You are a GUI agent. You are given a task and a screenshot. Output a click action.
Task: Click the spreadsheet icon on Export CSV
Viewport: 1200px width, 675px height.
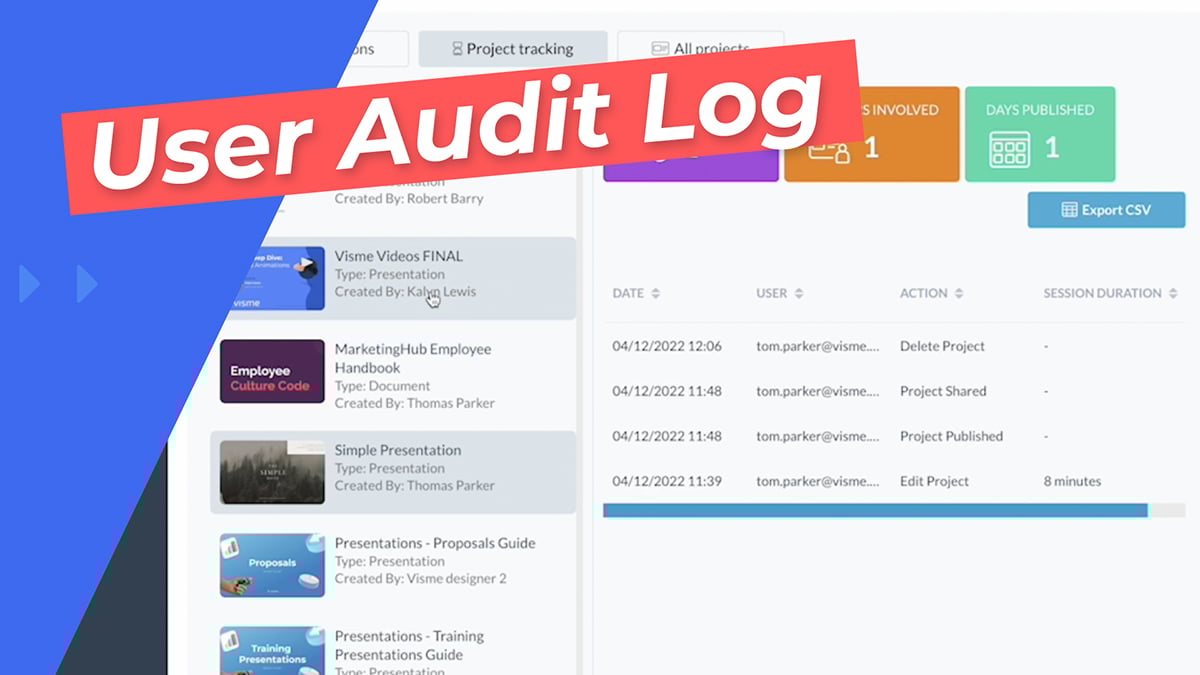1069,210
